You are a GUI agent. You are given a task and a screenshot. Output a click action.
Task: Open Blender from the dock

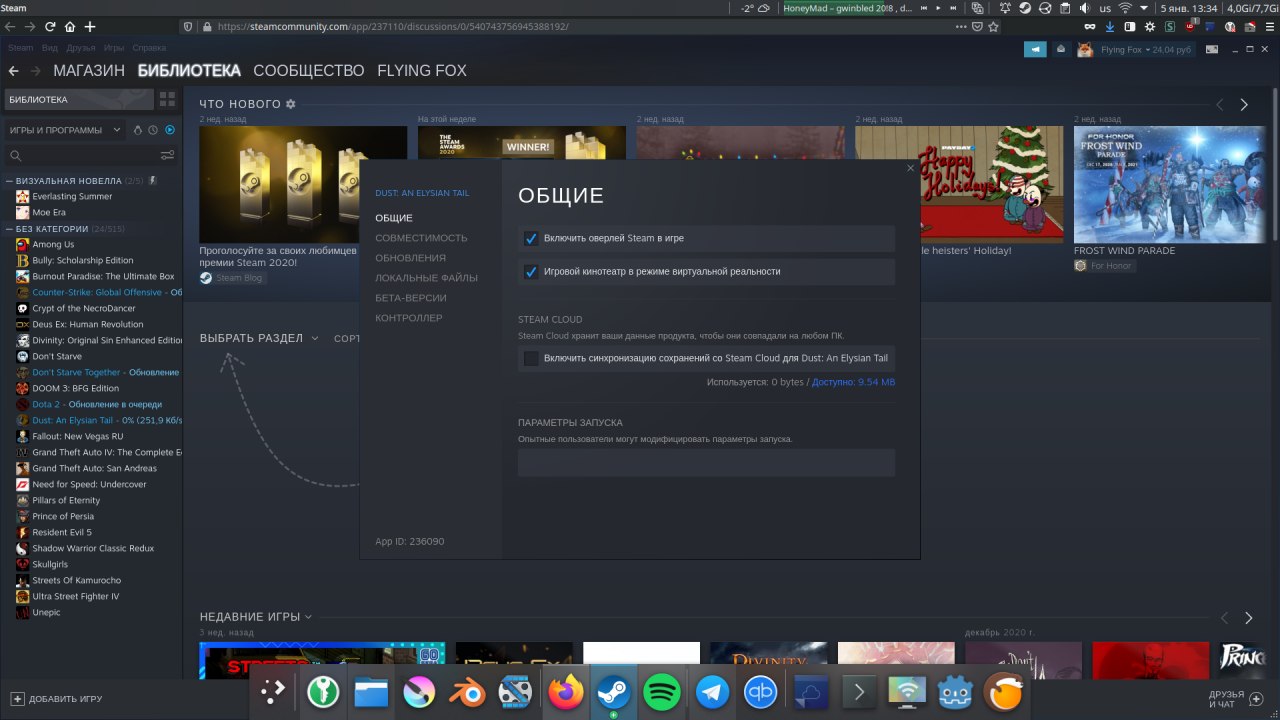pos(468,692)
